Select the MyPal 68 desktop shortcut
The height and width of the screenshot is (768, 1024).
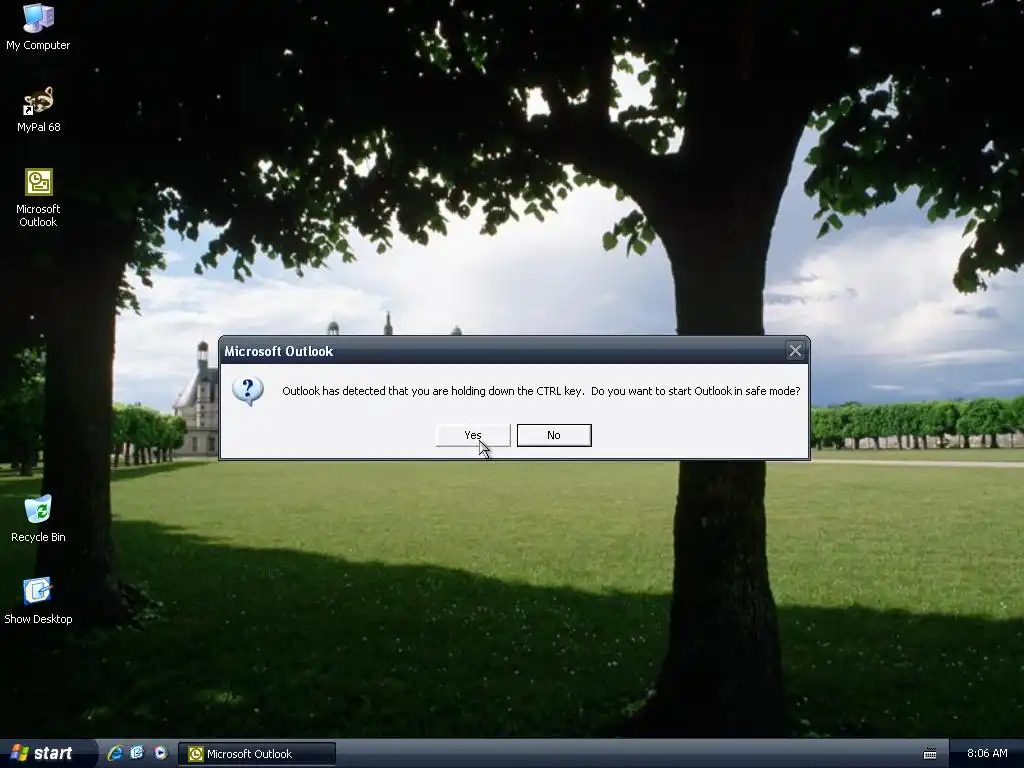tap(38, 110)
